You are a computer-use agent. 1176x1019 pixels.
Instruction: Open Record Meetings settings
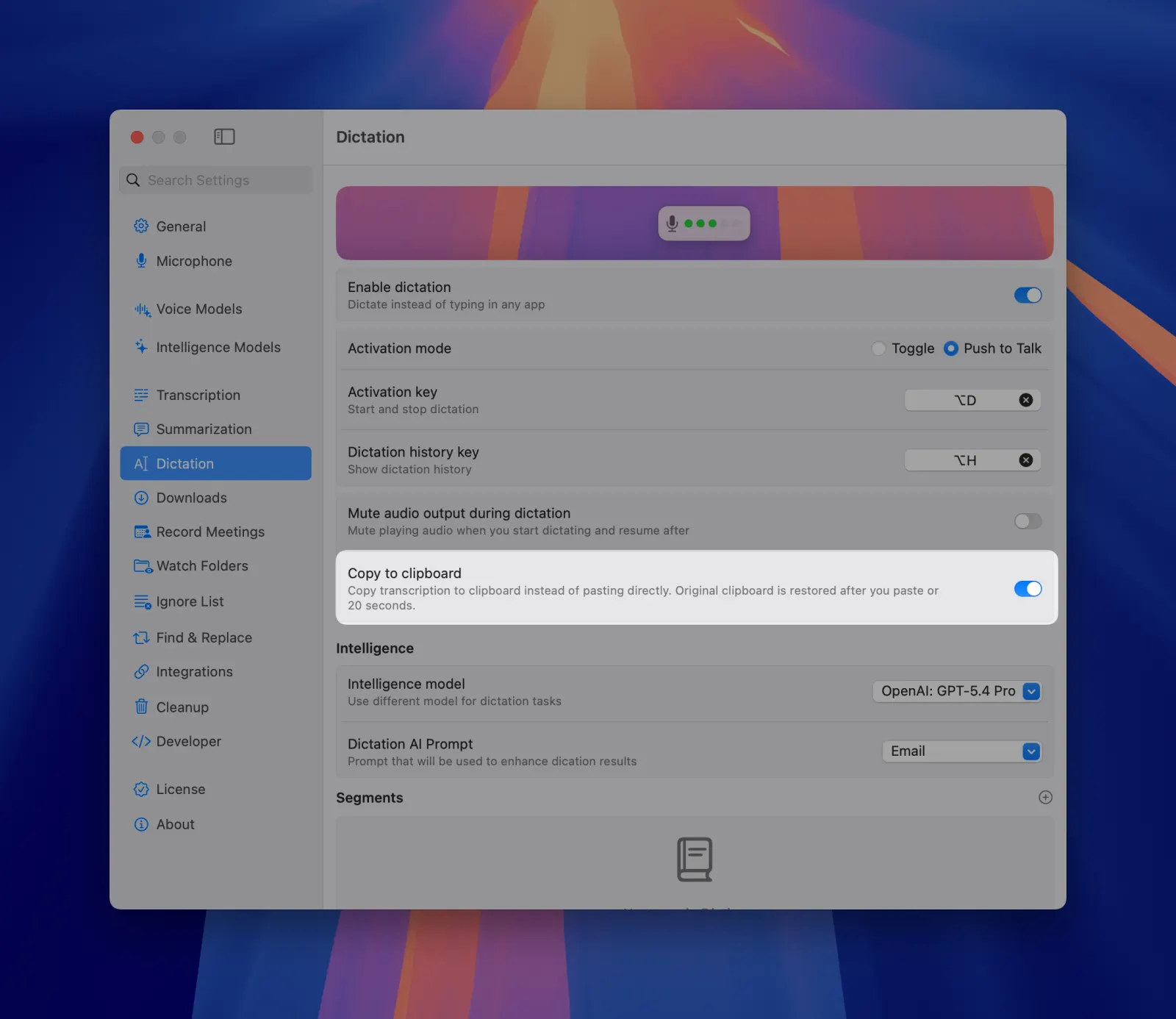click(215, 532)
